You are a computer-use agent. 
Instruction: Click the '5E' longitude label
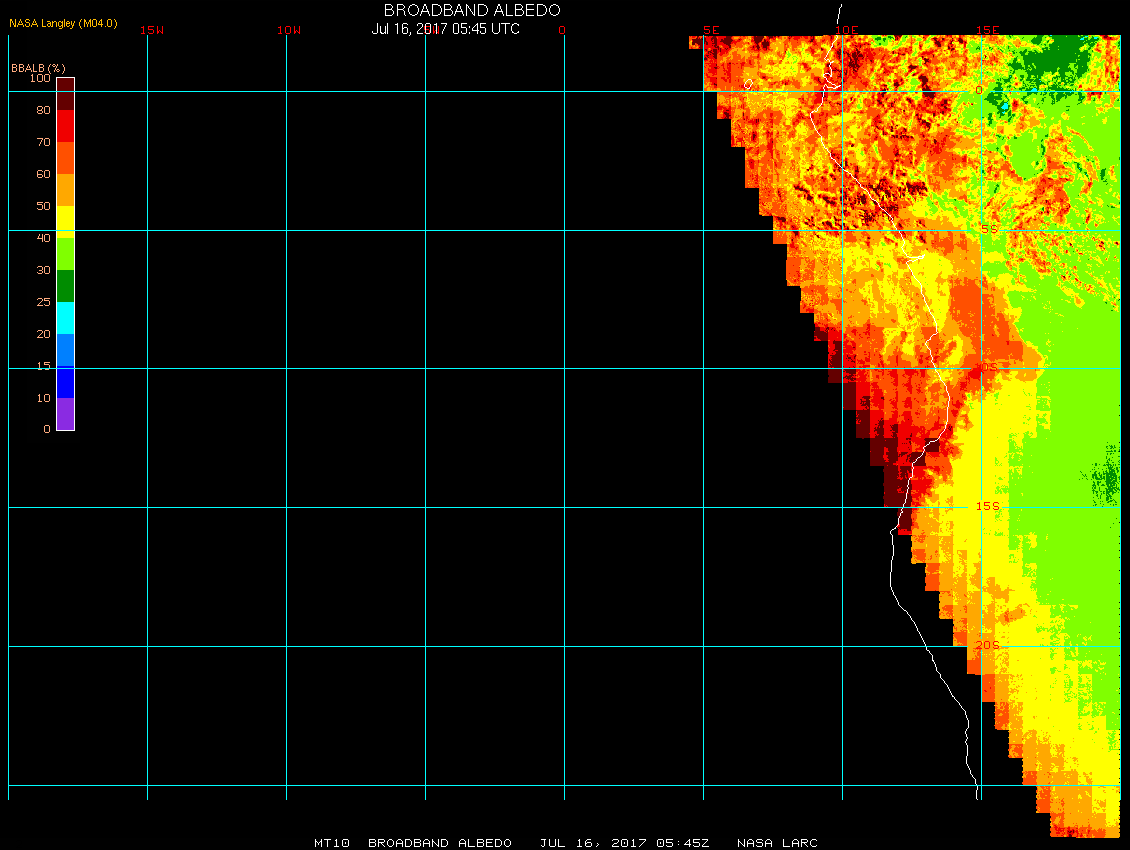click(x=711, y=30)
